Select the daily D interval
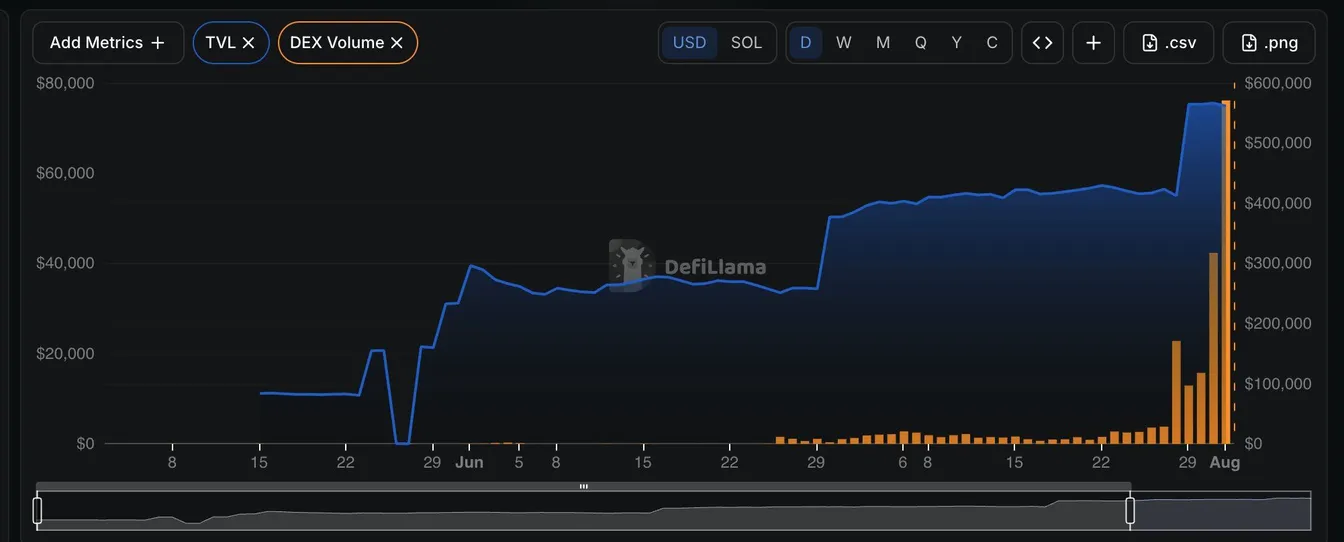 805,43
